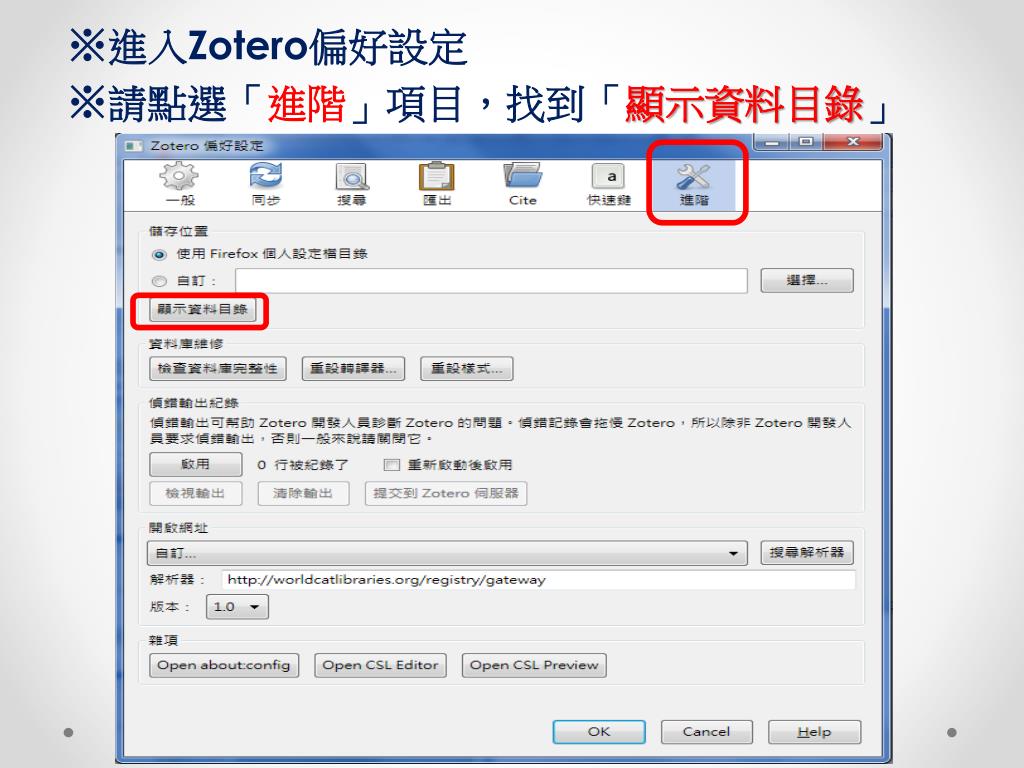The width and height of the screenshot is (1024, 768).
Task: Open the 搜尋 (Search) magnifier pane
Action: click(351, 184)
